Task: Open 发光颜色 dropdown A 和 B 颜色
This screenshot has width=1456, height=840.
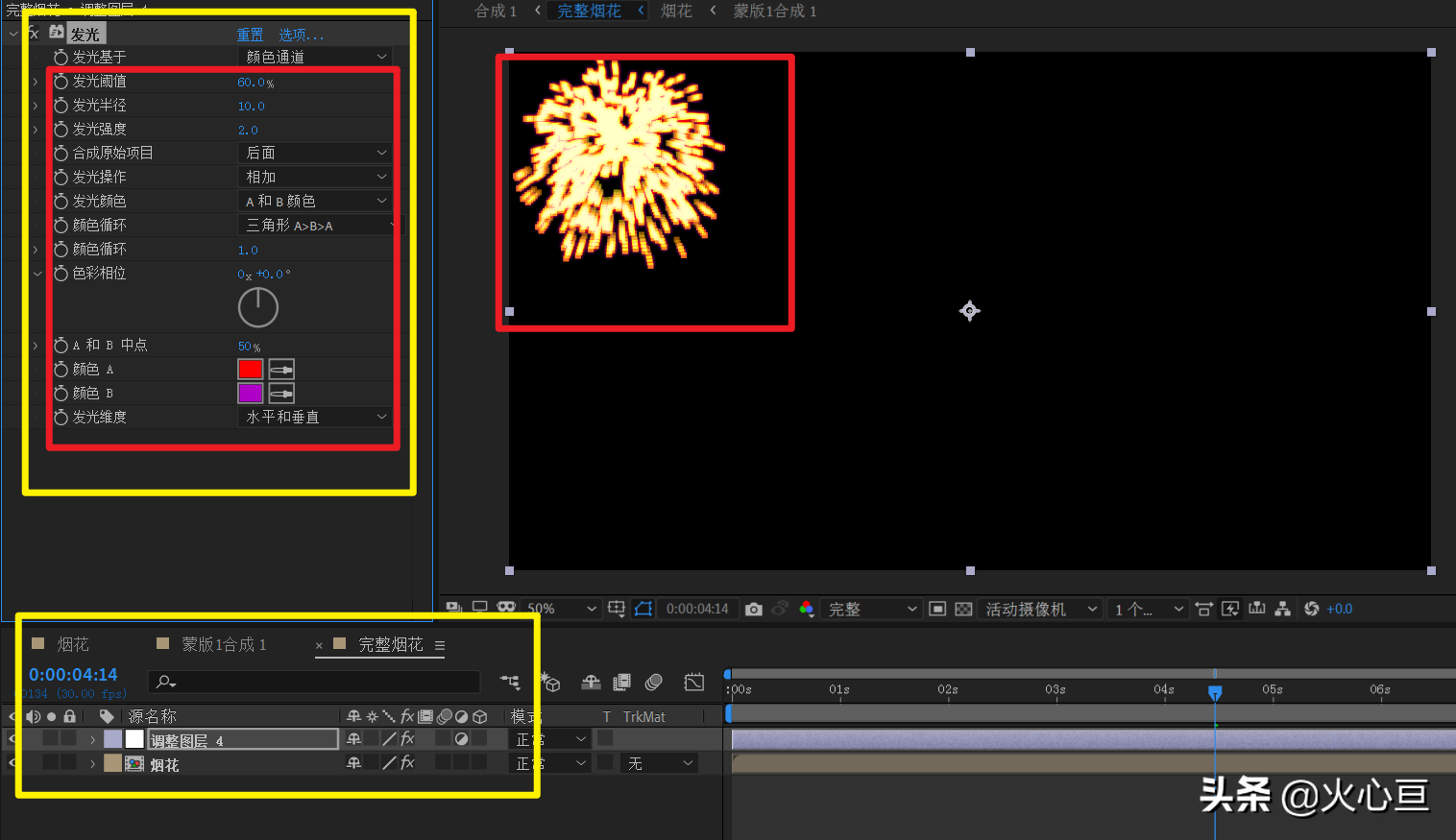Action: tap(315, 202)
